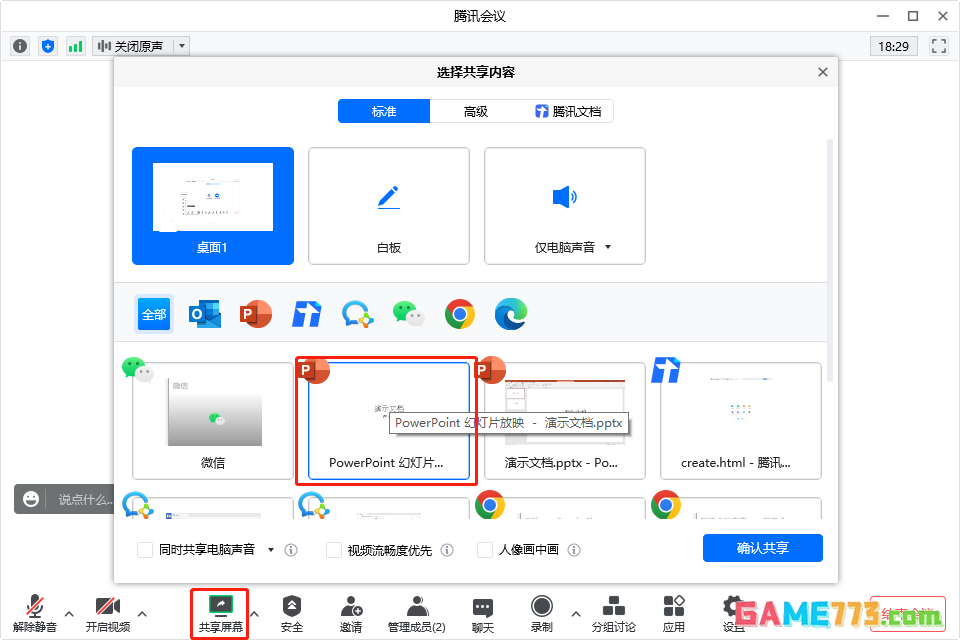
Task: Filter windows by WeChat app icon
Action: coord(408,314)
